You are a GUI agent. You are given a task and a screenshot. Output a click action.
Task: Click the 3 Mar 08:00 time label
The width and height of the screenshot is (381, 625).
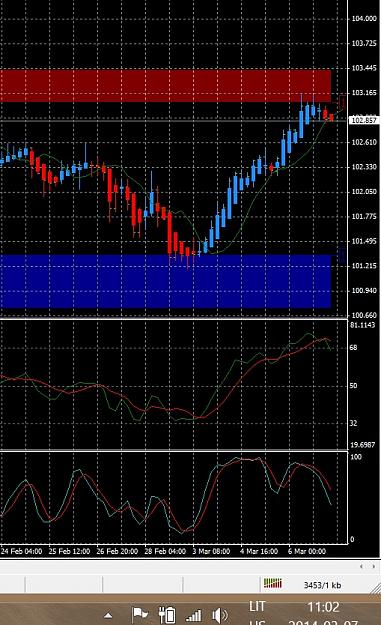click(x=212, y=551)
